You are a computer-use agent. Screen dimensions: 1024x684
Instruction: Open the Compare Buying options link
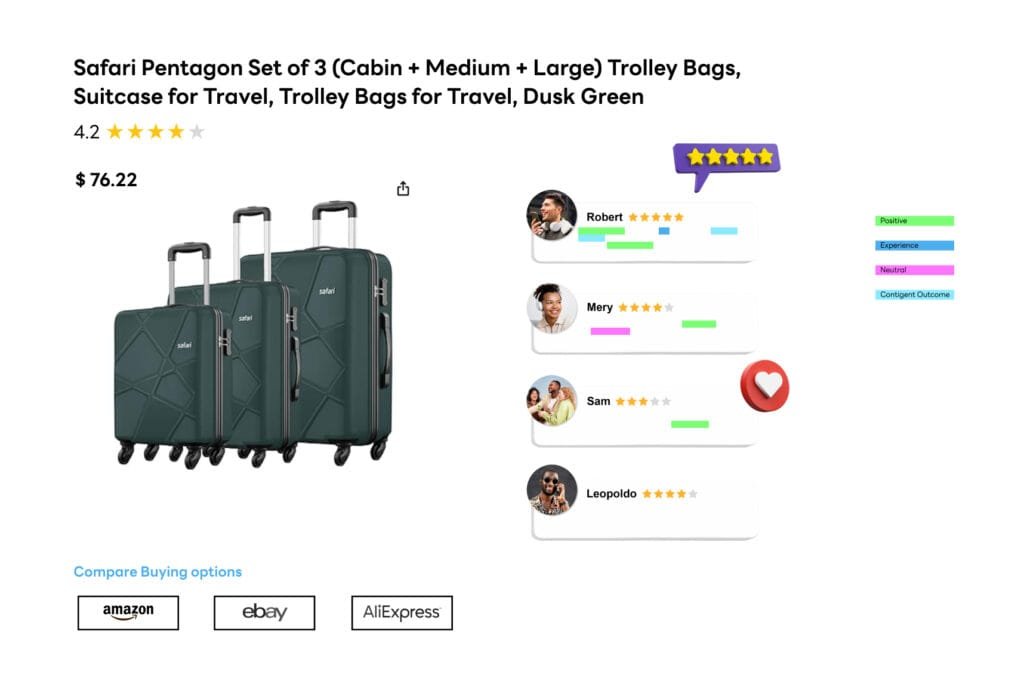pos(156,571)
